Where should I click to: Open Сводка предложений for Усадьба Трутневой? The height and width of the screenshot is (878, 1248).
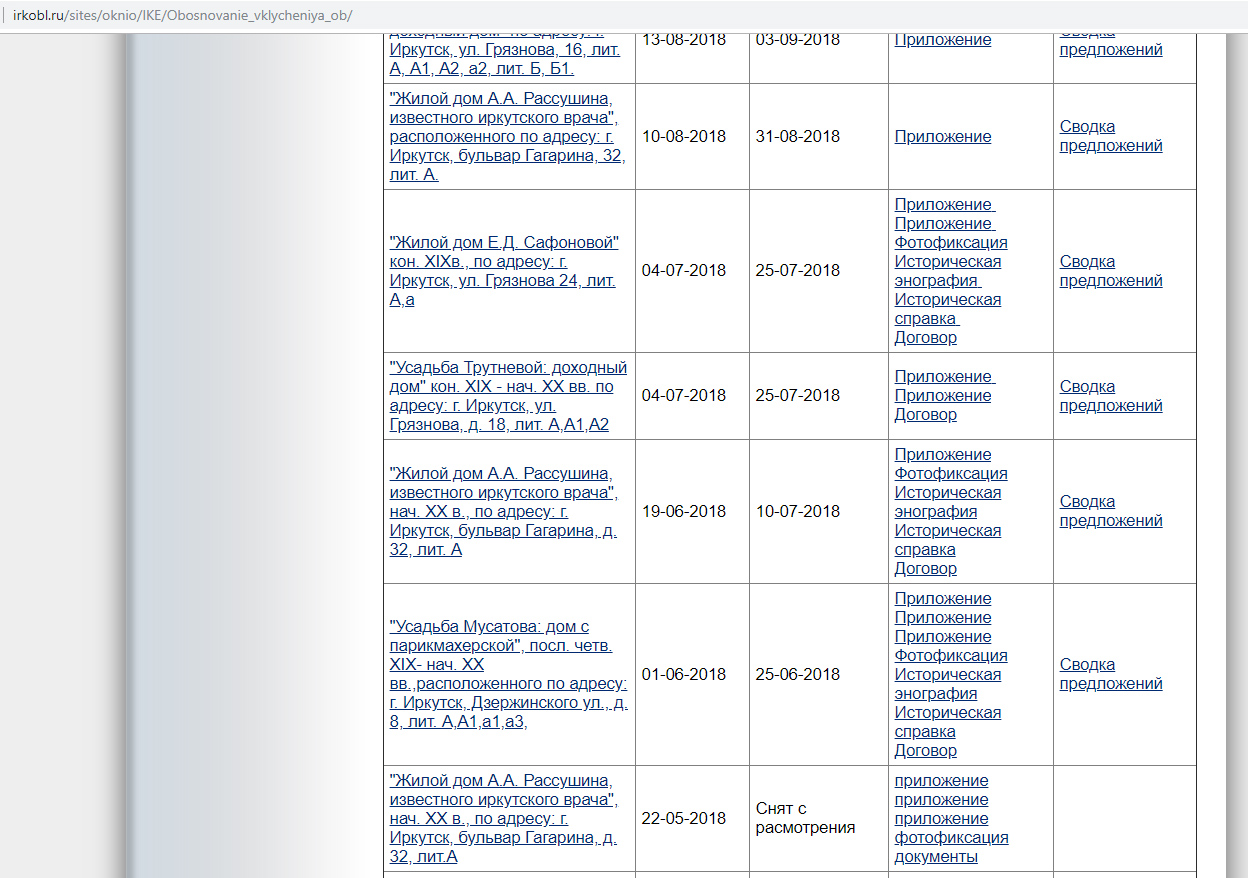(x=1110, y=396)
